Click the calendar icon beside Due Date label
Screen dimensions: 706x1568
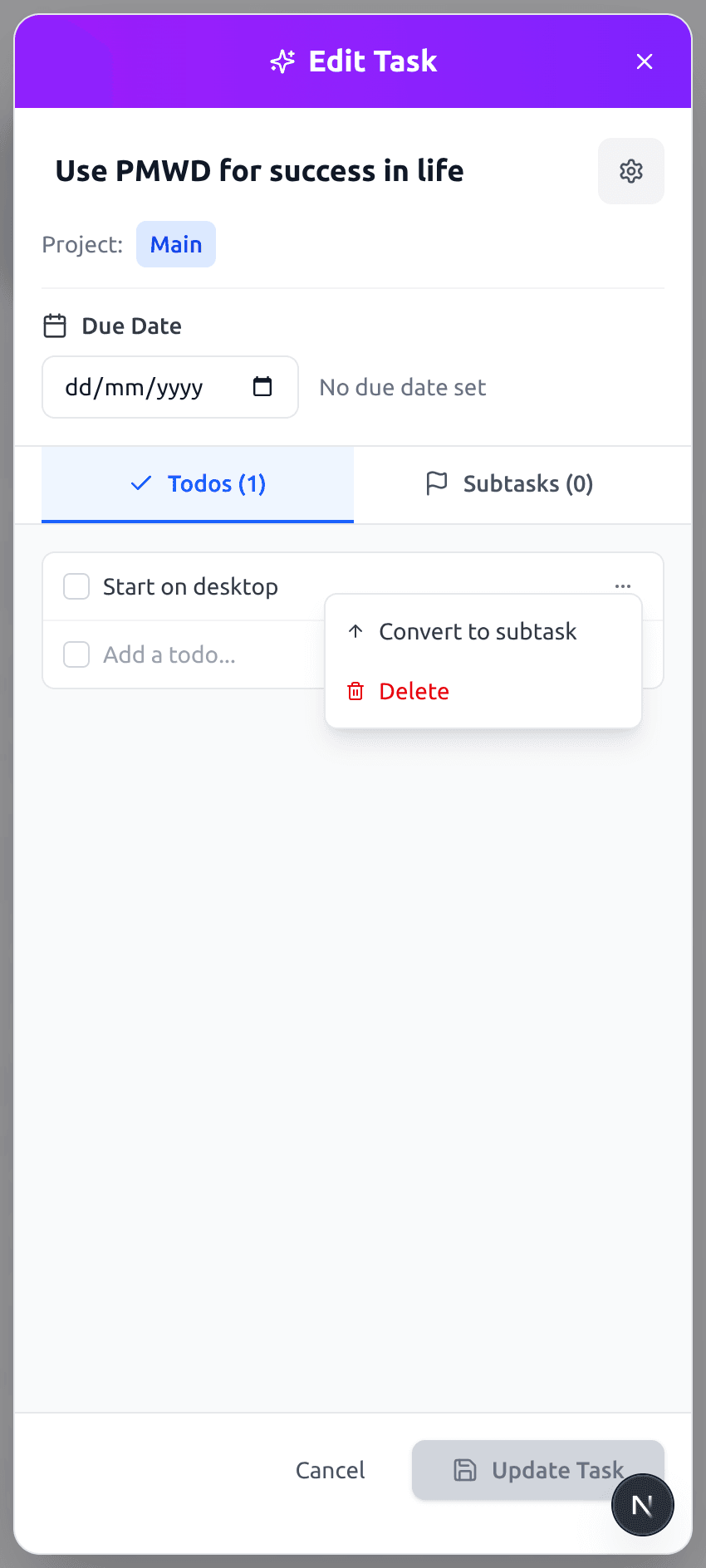[55, 326]
